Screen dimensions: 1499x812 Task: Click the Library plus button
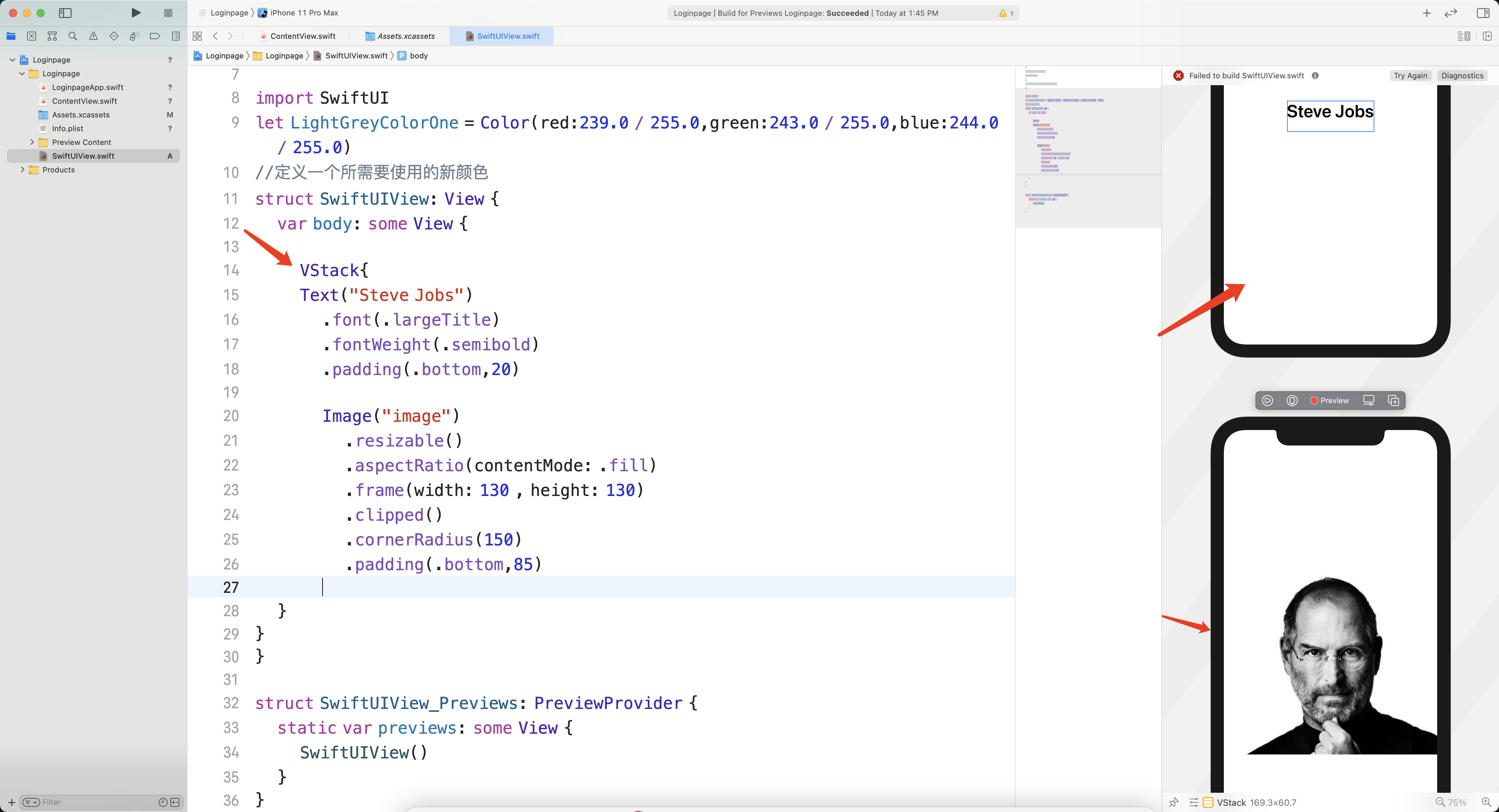[x=1426, y=13]
